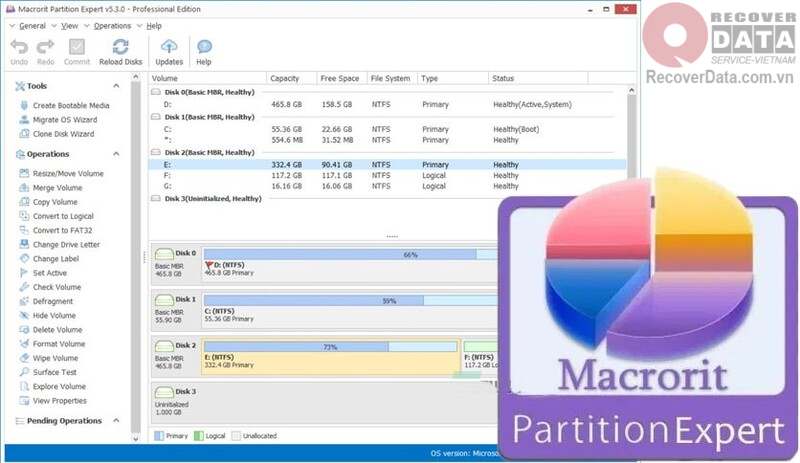This screenshot has width=800, height=463.
Task: Click E: (NTFS) partition block on Disk 2
Action: pos(331,356)
